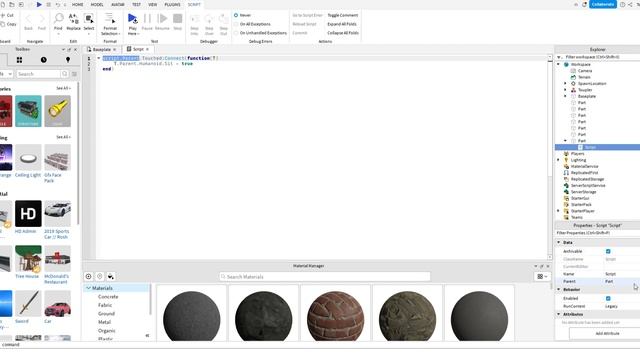This screenshot has height=360, width=640.
Task: Open the HOME ribbon tab
Action: [x=78, y=4]
